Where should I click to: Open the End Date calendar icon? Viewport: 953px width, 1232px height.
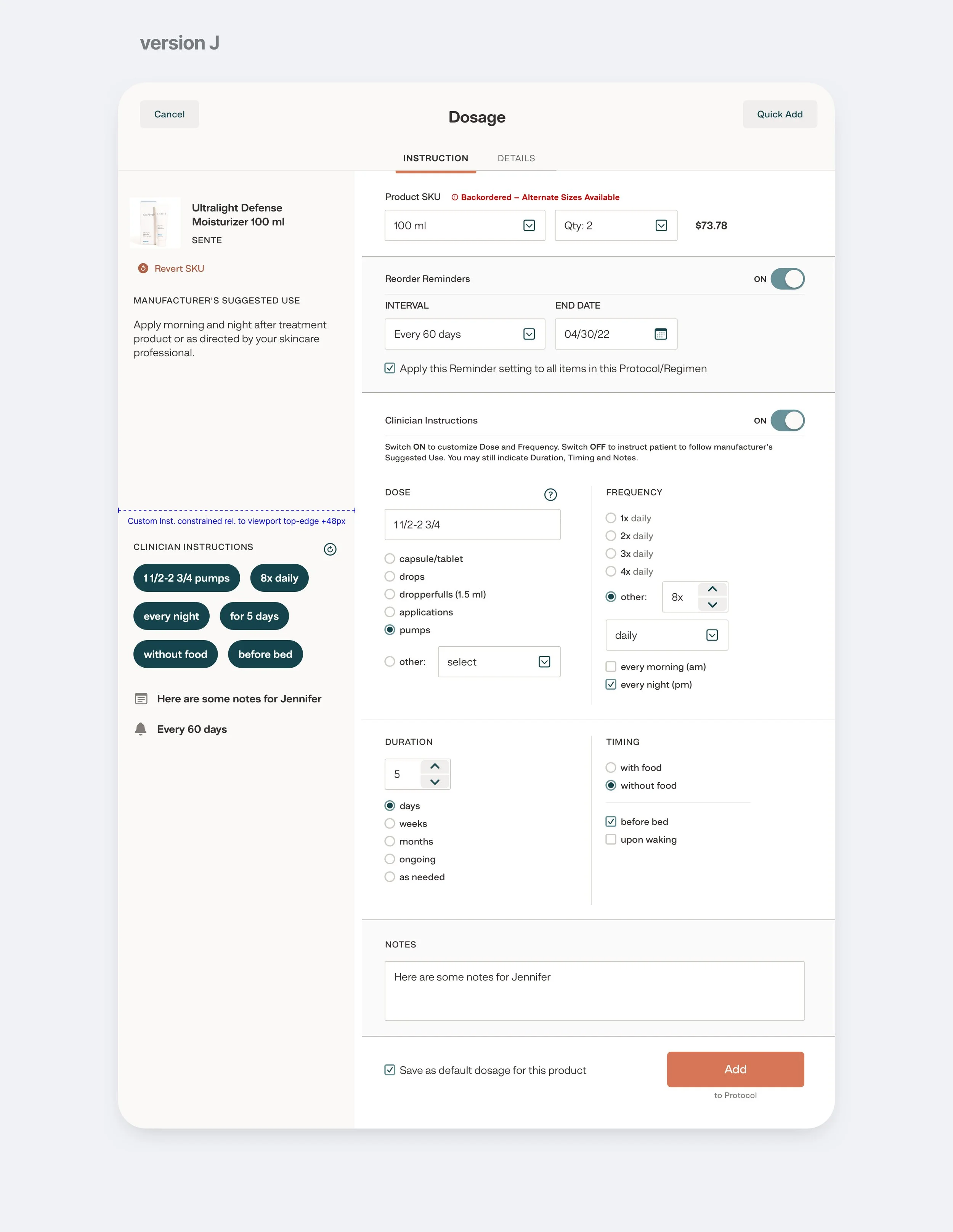pyautogui.click(x=661, y=335)
